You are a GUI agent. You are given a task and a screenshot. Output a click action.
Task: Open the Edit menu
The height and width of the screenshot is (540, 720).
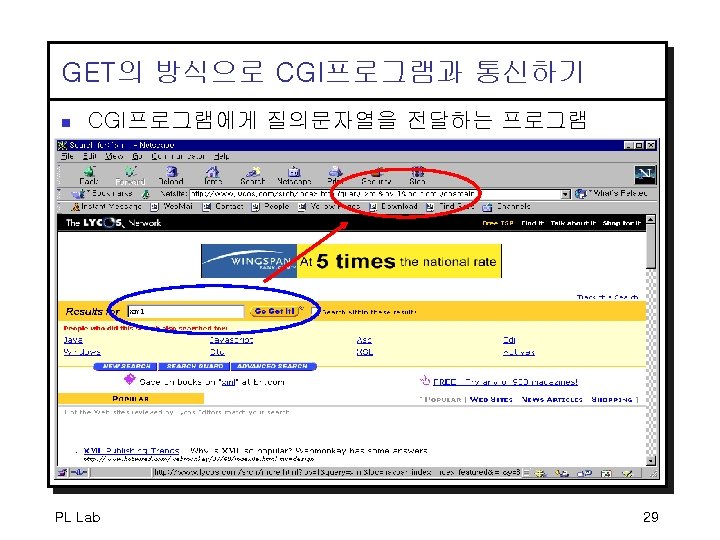click(x=90, y=157)
